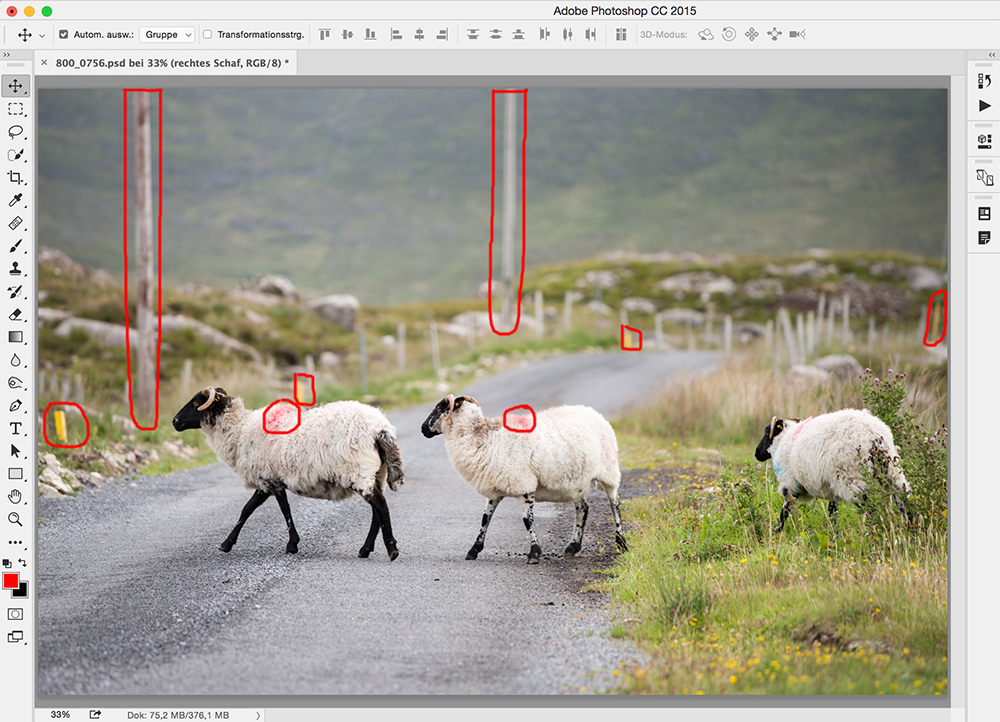Select the Blur tool
The height and width of the screenshot is (722, 1000).
point(15,360)
